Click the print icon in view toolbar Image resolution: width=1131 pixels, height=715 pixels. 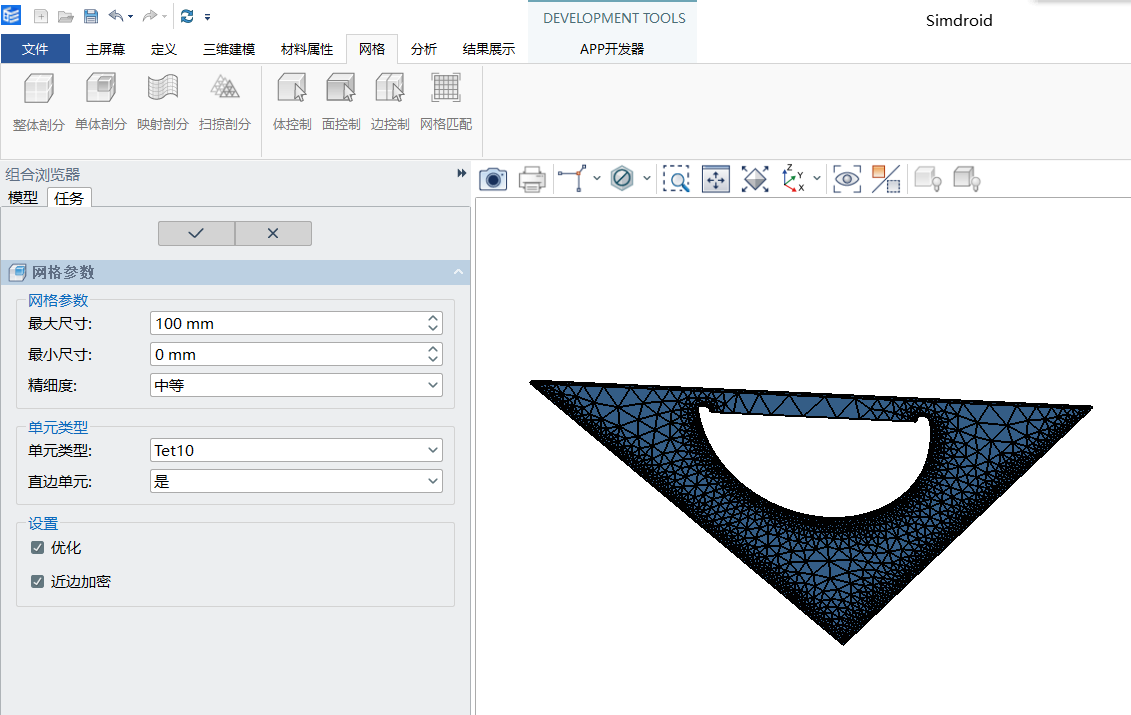[532, 178]
